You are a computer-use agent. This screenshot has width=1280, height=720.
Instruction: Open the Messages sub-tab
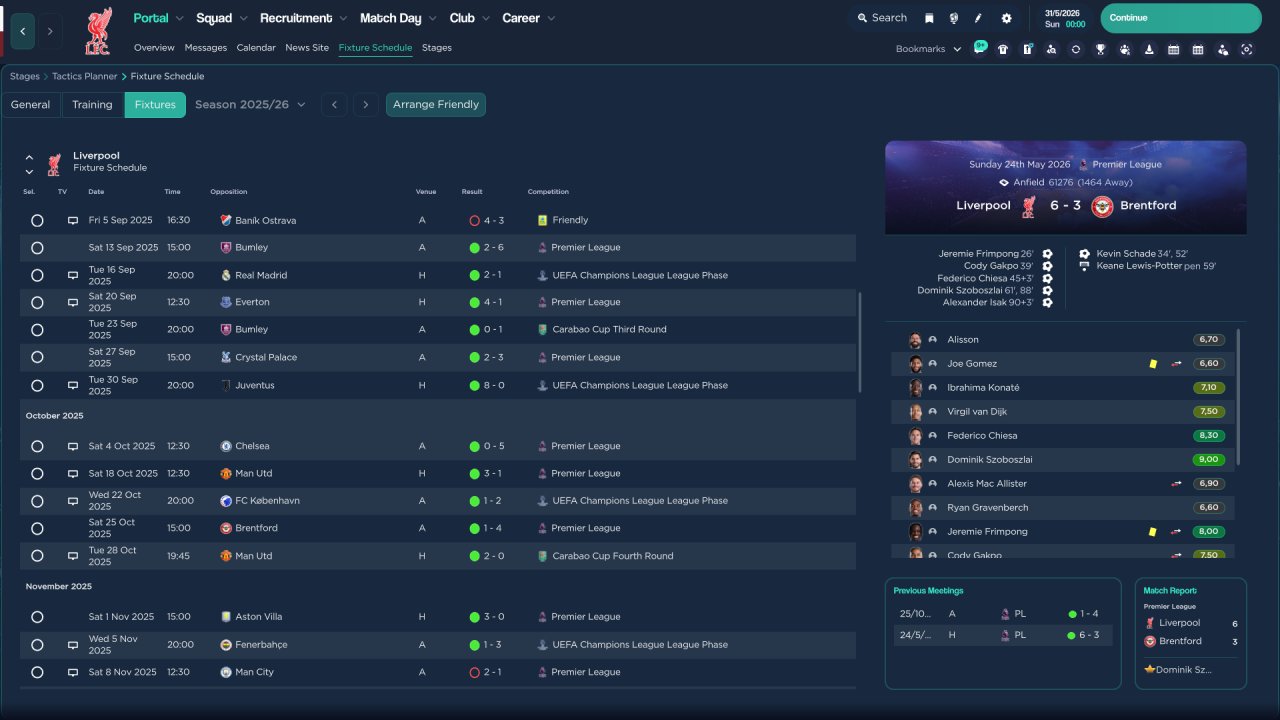tap(206, 48)
